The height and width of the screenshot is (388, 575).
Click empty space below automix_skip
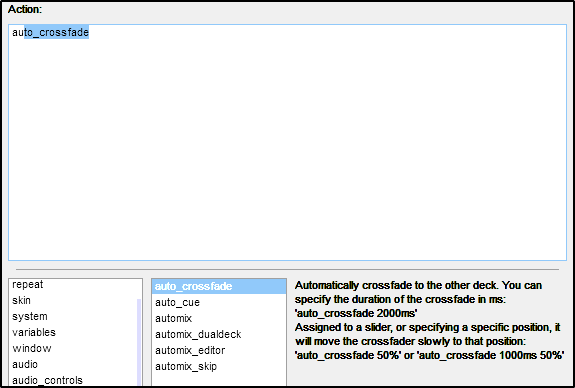coord(219,380)
